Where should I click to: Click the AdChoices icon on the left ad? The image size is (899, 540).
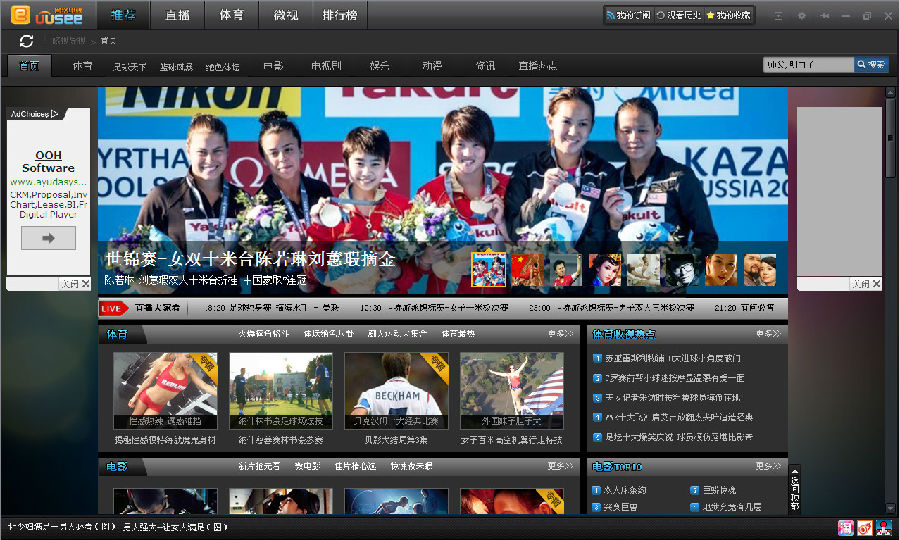pyautogui.click(x=35, y=114)
